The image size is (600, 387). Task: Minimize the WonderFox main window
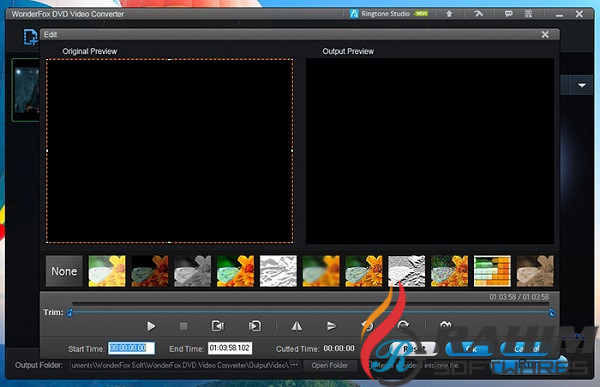tap(559, 15)
